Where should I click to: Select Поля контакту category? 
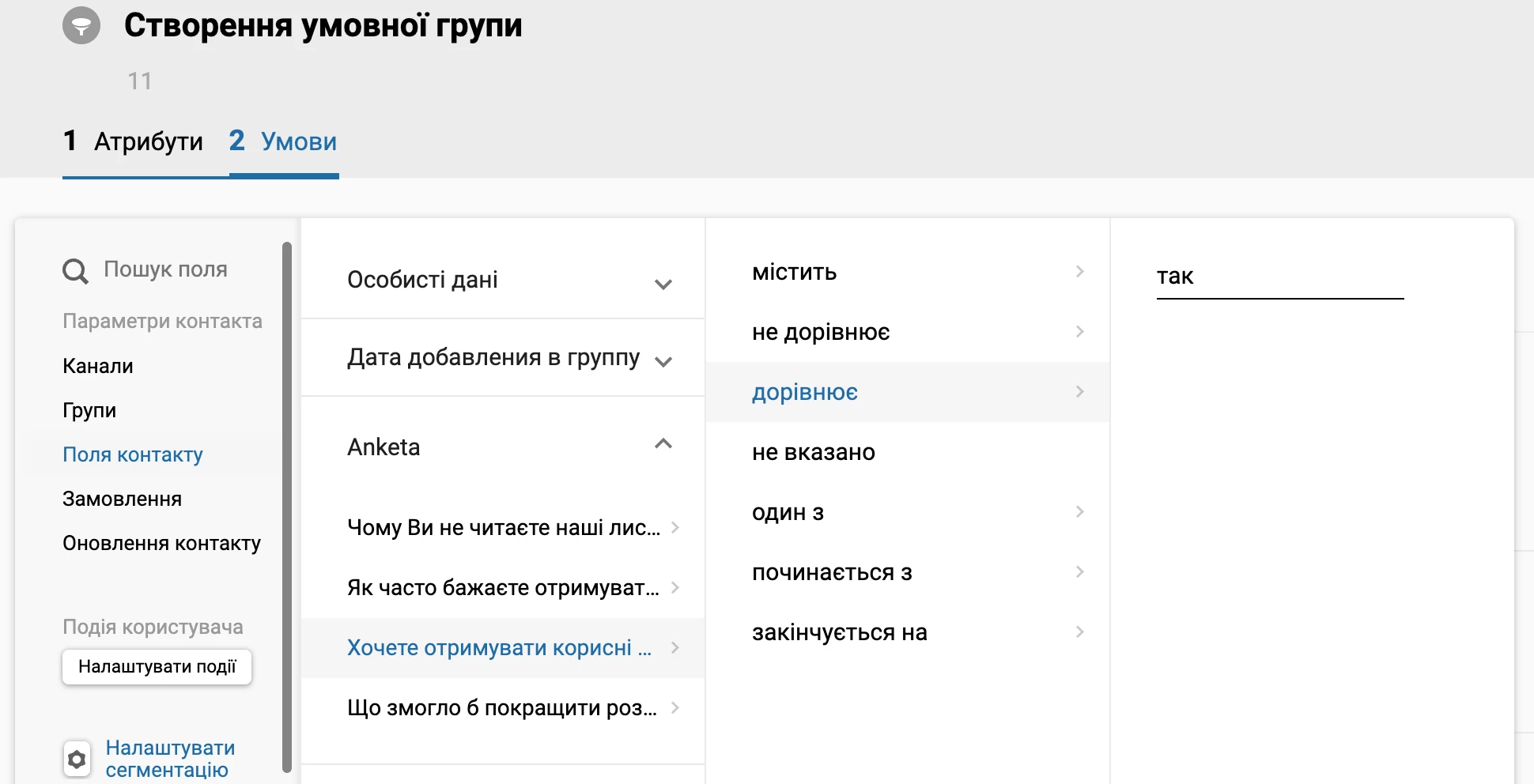click(133, 454)
